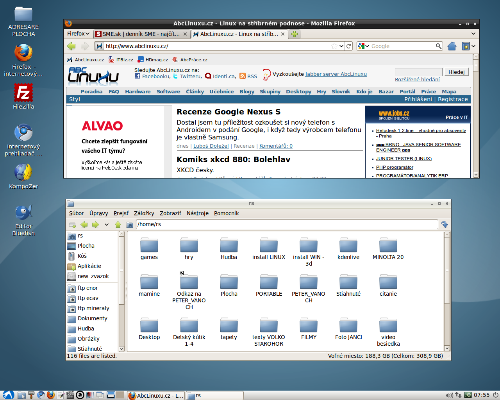Open the FILMY folder

[x=308, y=329]
